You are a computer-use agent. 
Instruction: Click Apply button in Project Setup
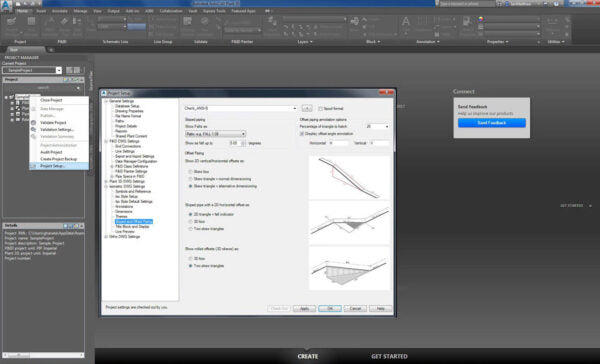point(304,309)
